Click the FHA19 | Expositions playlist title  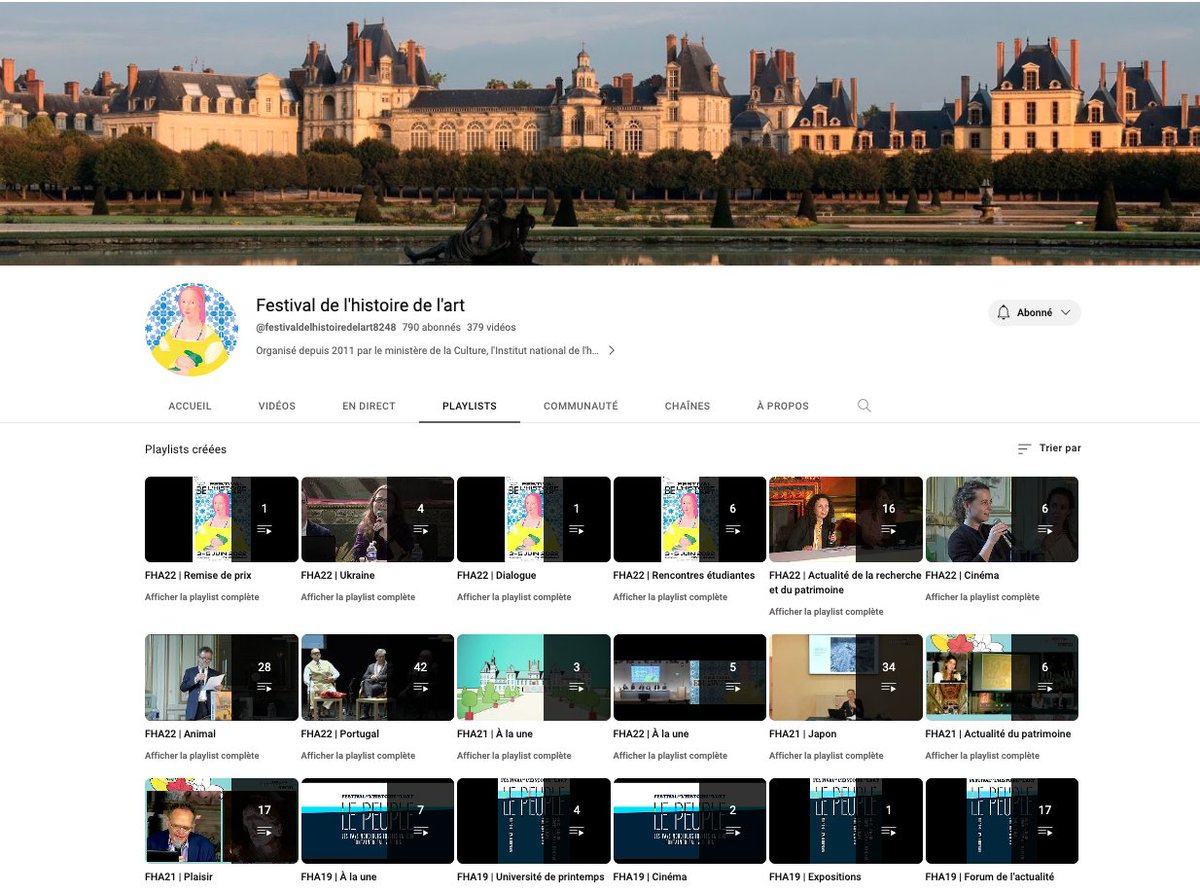pyautogui.click(x=815, y=877)
